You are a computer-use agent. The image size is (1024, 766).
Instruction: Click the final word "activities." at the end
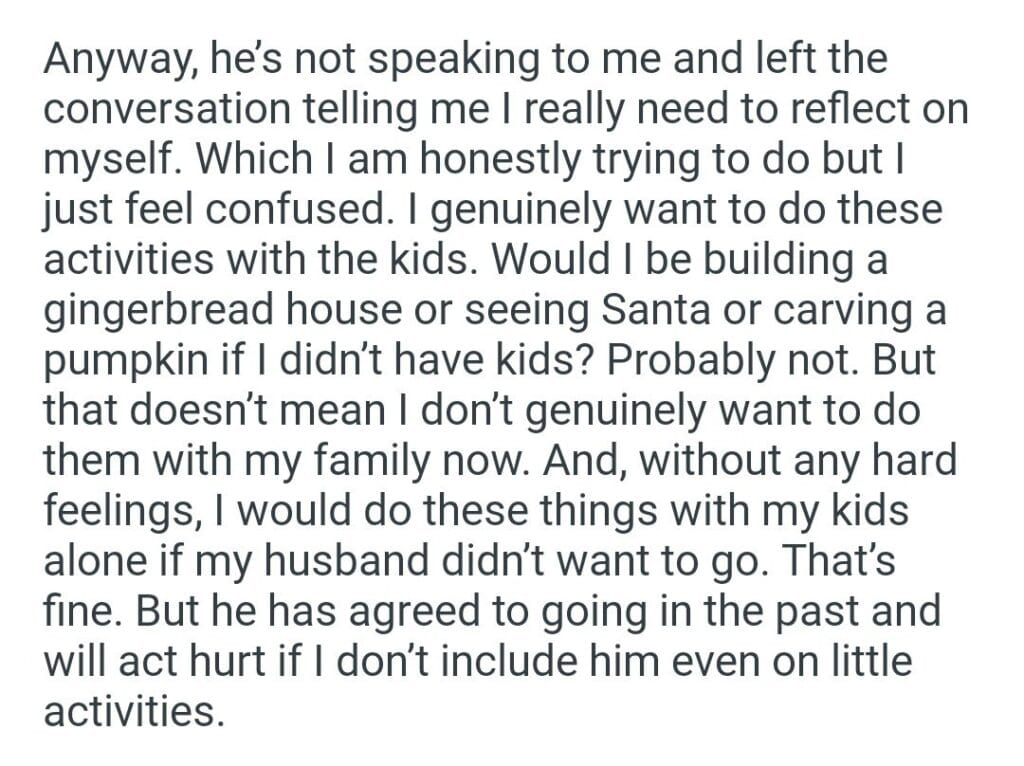(x=131, y=712)
